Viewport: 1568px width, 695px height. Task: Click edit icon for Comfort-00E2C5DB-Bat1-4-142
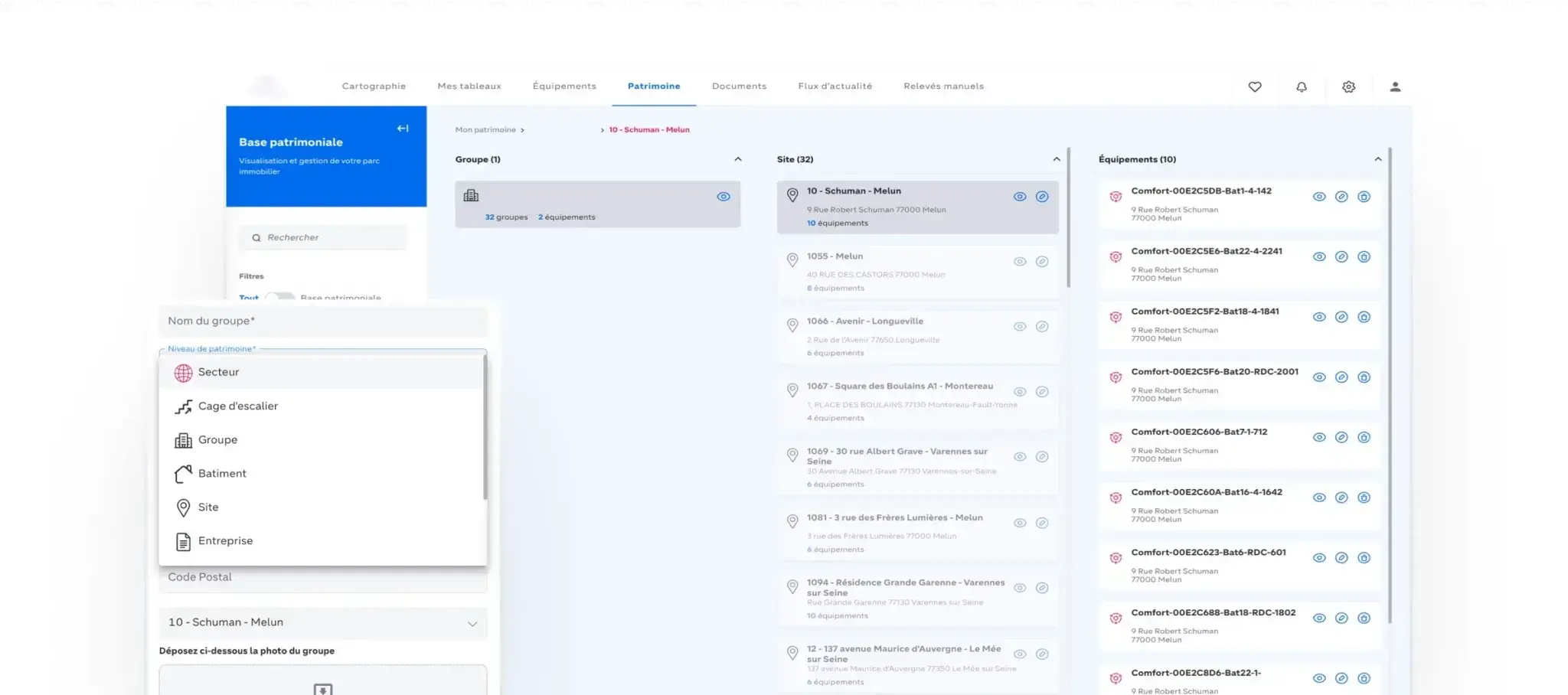[1341, 197]
